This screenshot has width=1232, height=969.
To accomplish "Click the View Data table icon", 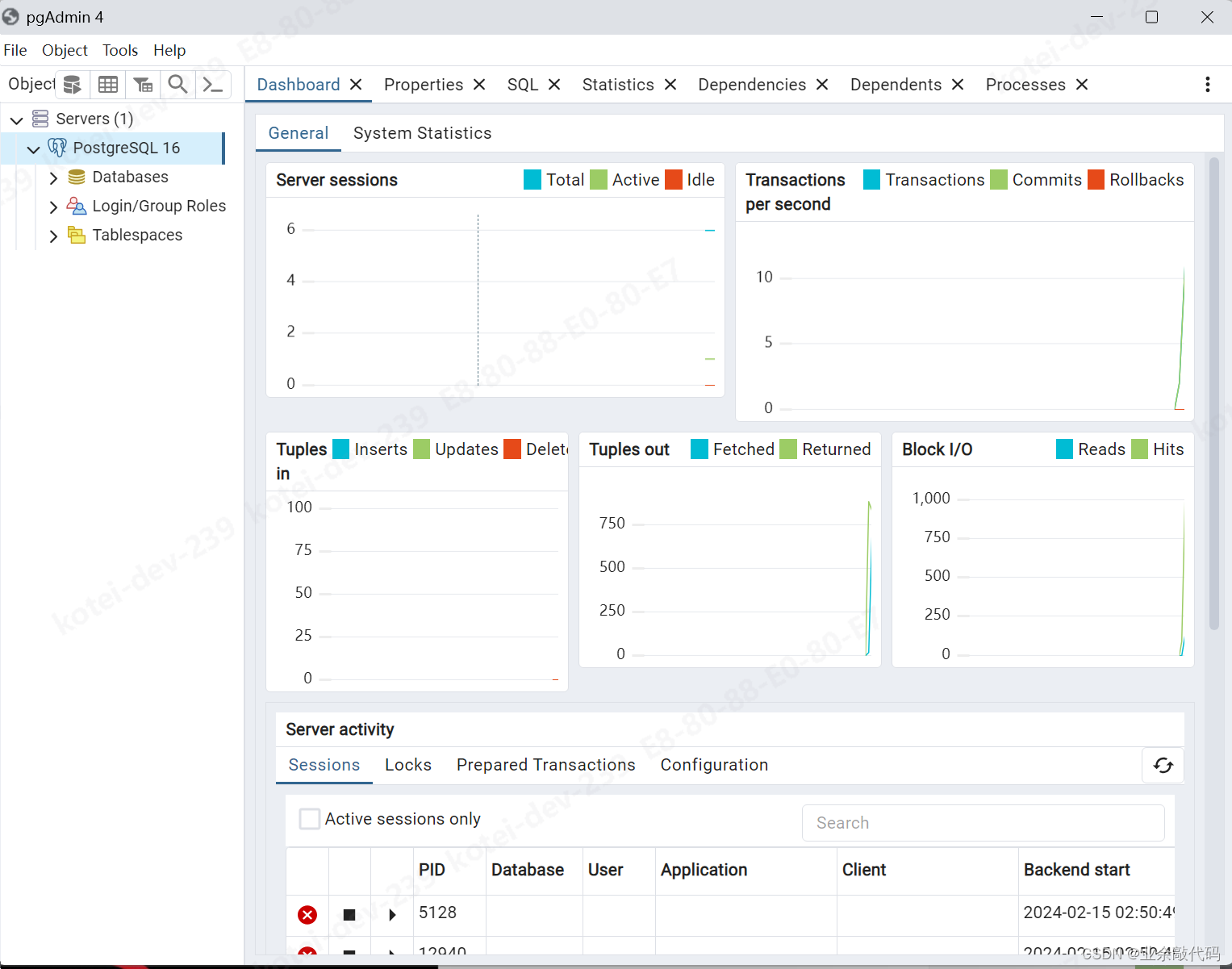I will 108,85.
